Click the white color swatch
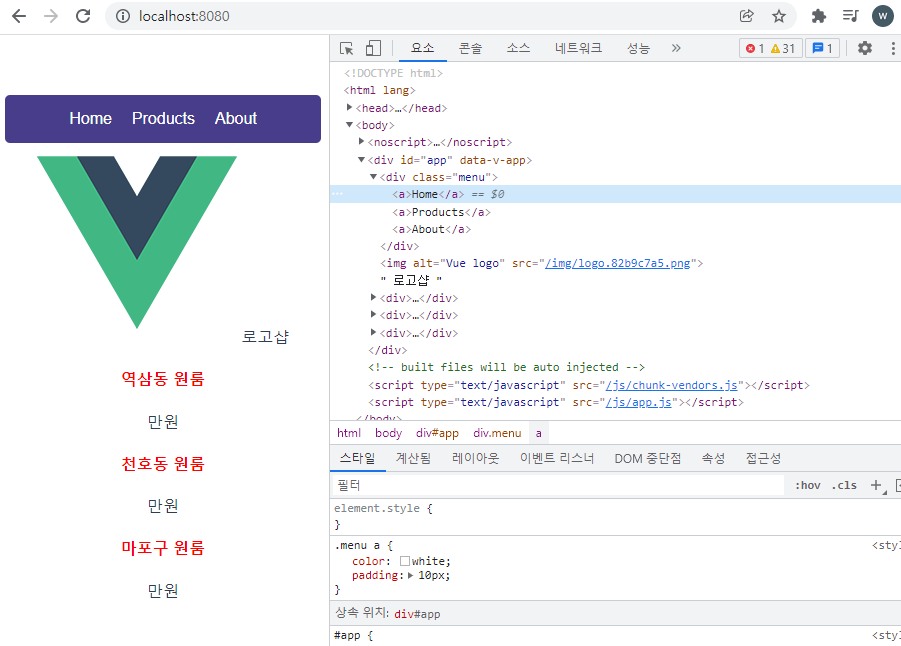This screenshot has width=901, height=646. click(x=405, y=561)
